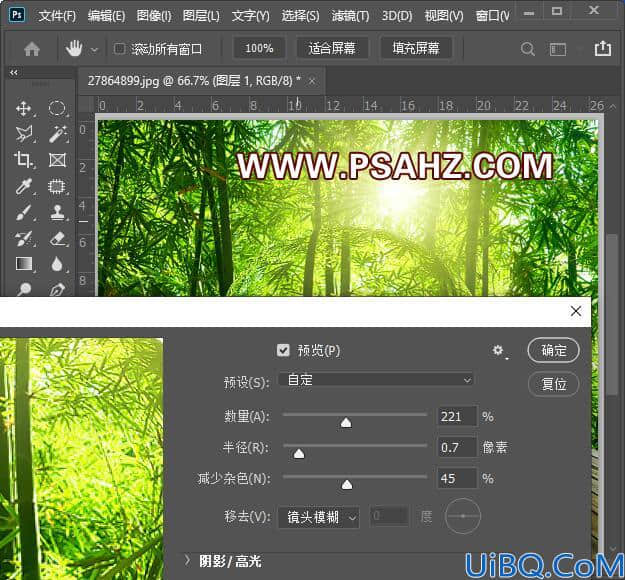The height and width of the screenshot is (580, 625).
Task: Select the Move tool
Action: (x=24, y=108)
